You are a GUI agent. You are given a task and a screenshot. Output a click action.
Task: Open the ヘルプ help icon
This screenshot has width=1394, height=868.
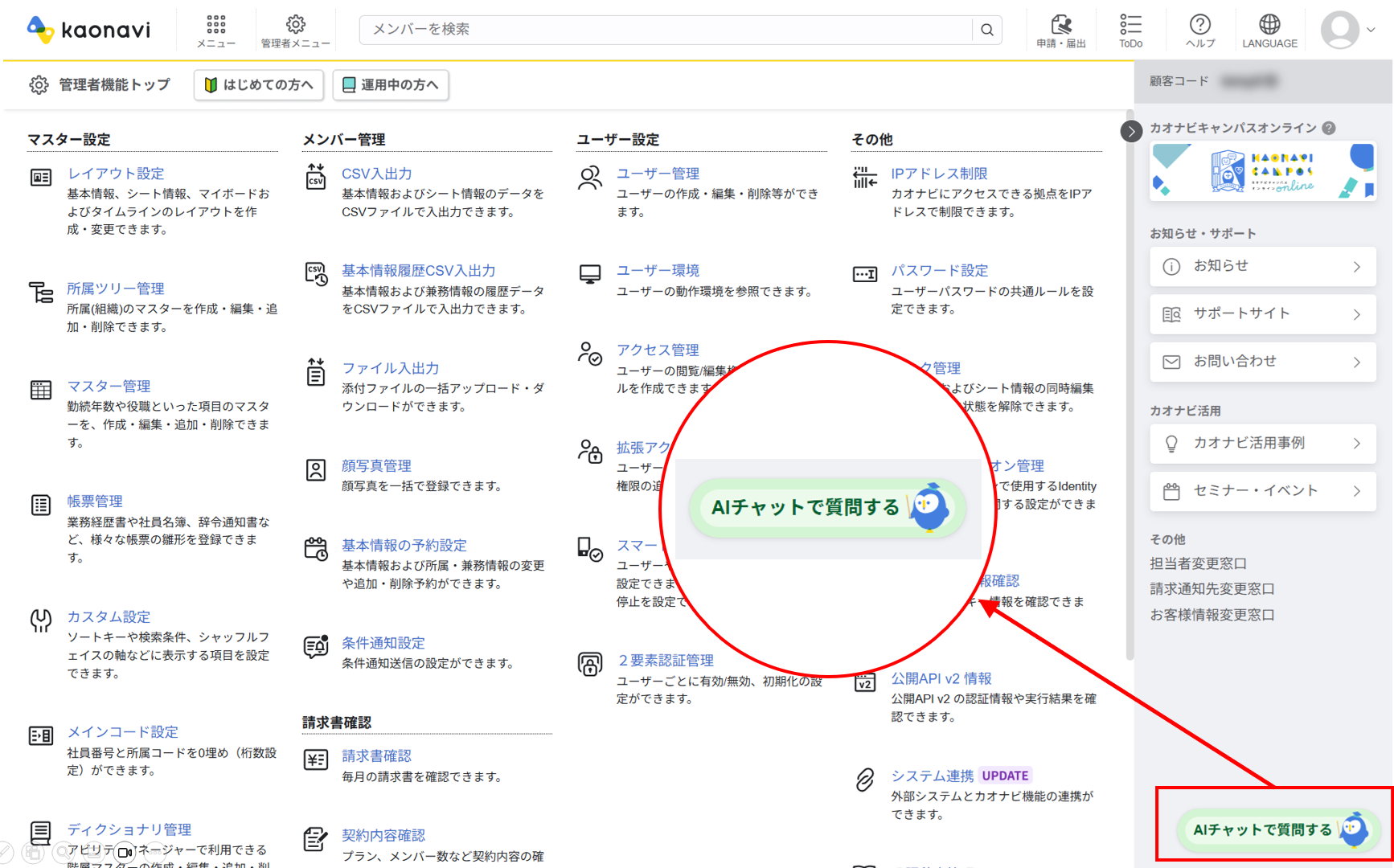click(1199, 24)
